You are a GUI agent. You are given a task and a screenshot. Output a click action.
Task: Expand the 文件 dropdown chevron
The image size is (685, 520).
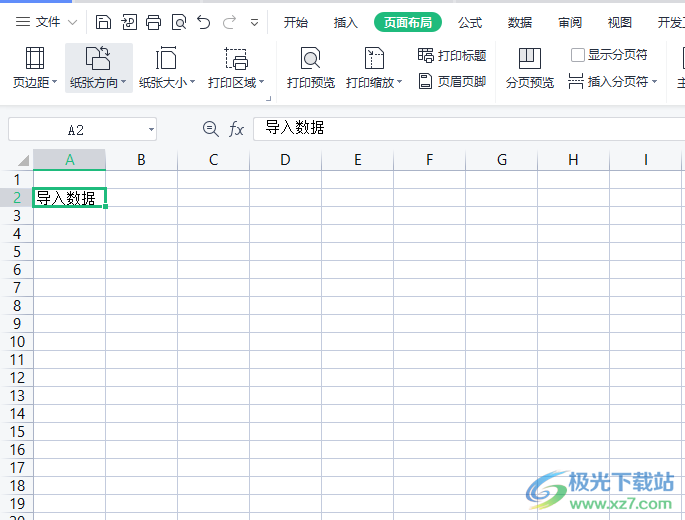[x=73, y=22]
